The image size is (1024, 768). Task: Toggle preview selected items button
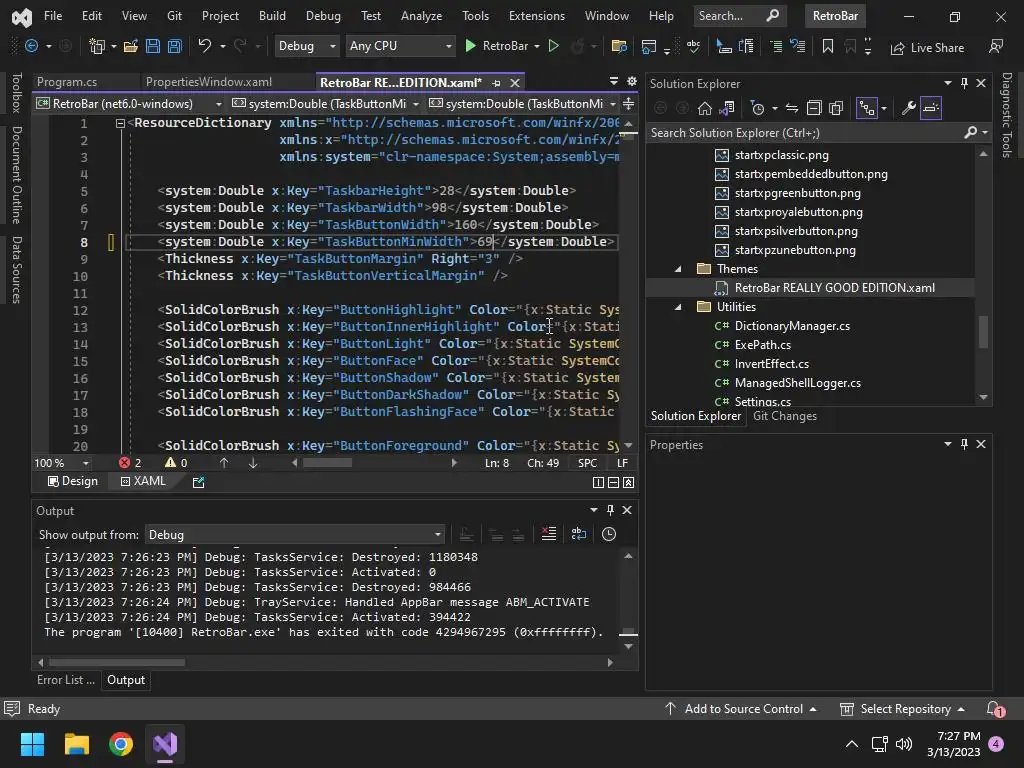(x=931, y=108)
